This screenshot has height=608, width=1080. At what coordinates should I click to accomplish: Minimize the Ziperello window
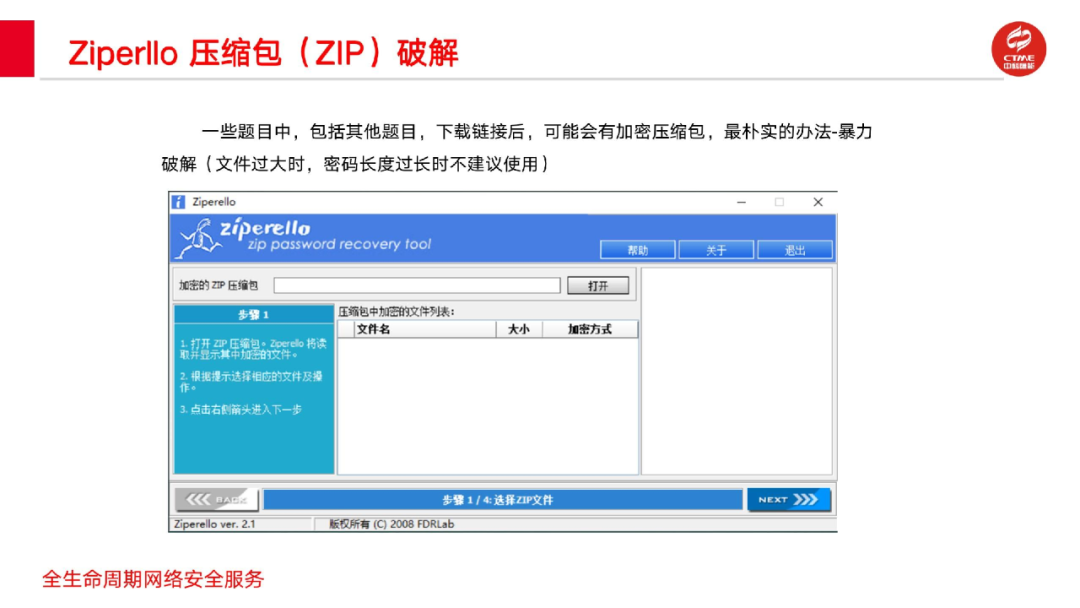click(x=741, y=202)
